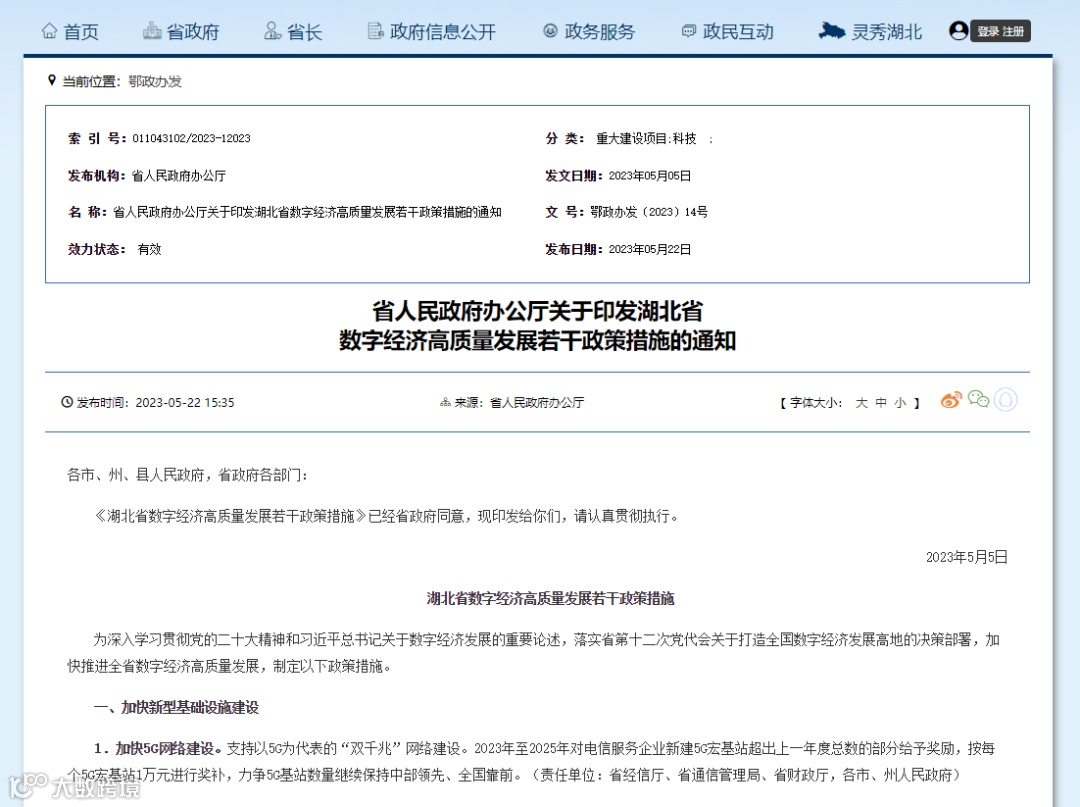Image resolution: width=1080 pixels, height=807 pixels.
Task: Click the right-aligned date 2023年5月5日
Action: (966, 557)
